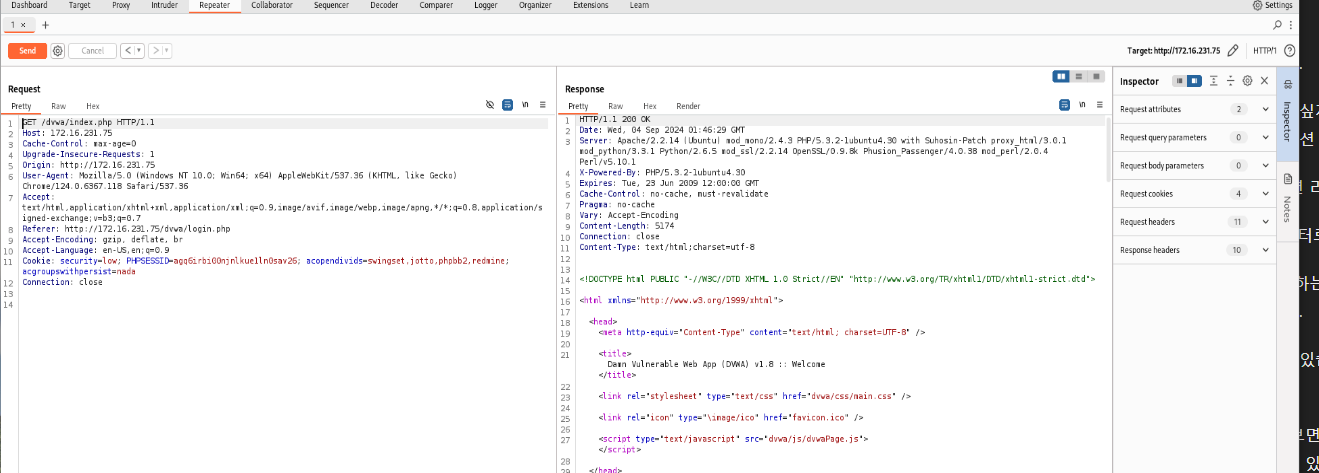Viewport: 1319px width, 473px height.
Task: Open the next-request history dropdown arrow
Action: tap(165, 51)
